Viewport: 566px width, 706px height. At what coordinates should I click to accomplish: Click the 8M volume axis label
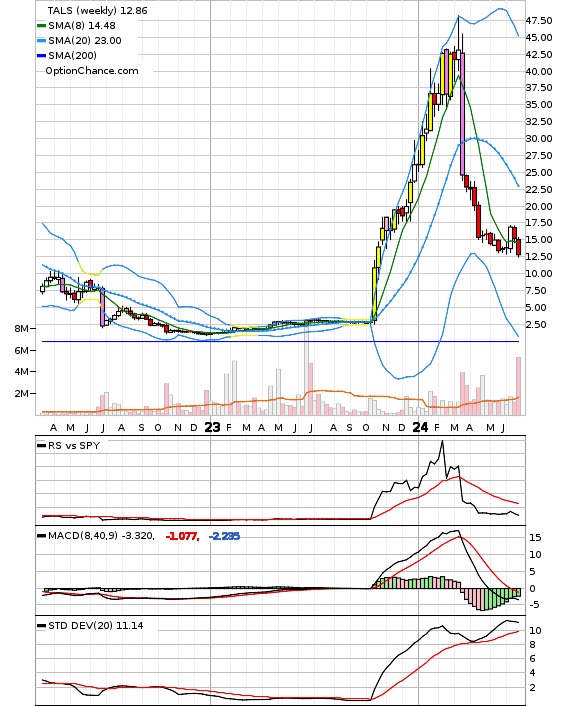click(21, 328)
